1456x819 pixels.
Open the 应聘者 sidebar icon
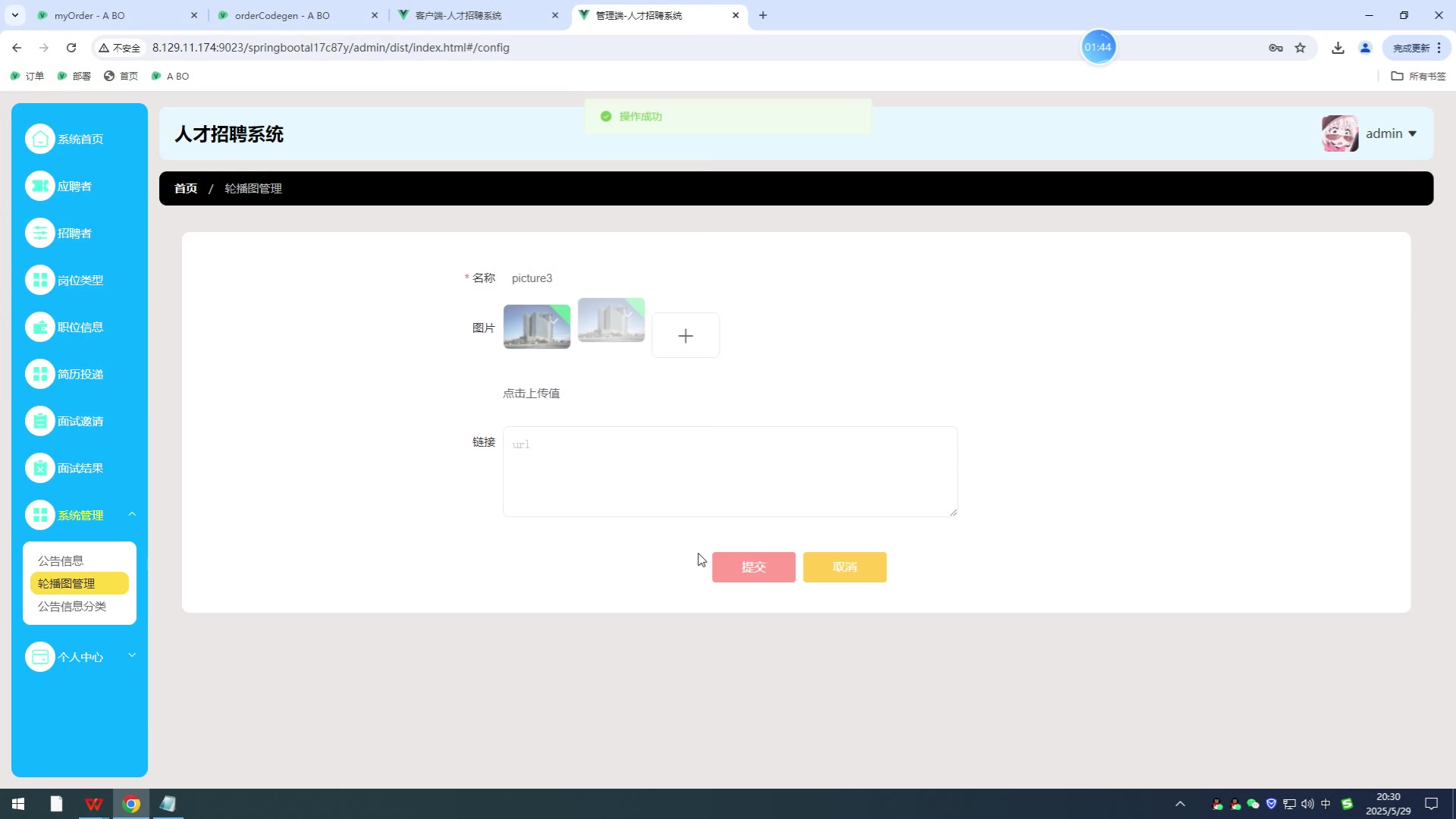40,186
